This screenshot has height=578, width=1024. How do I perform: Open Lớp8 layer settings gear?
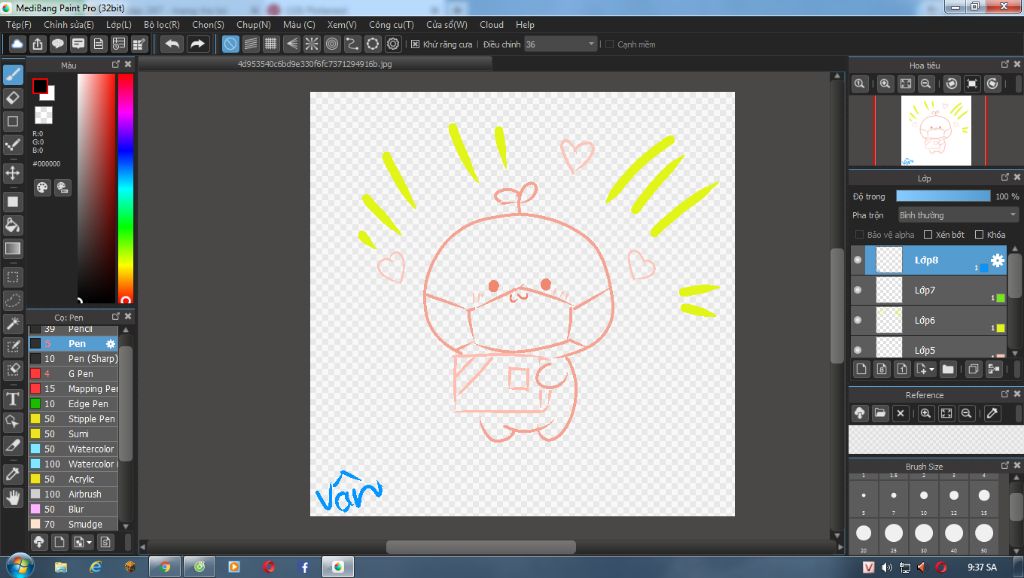[997, 260]
